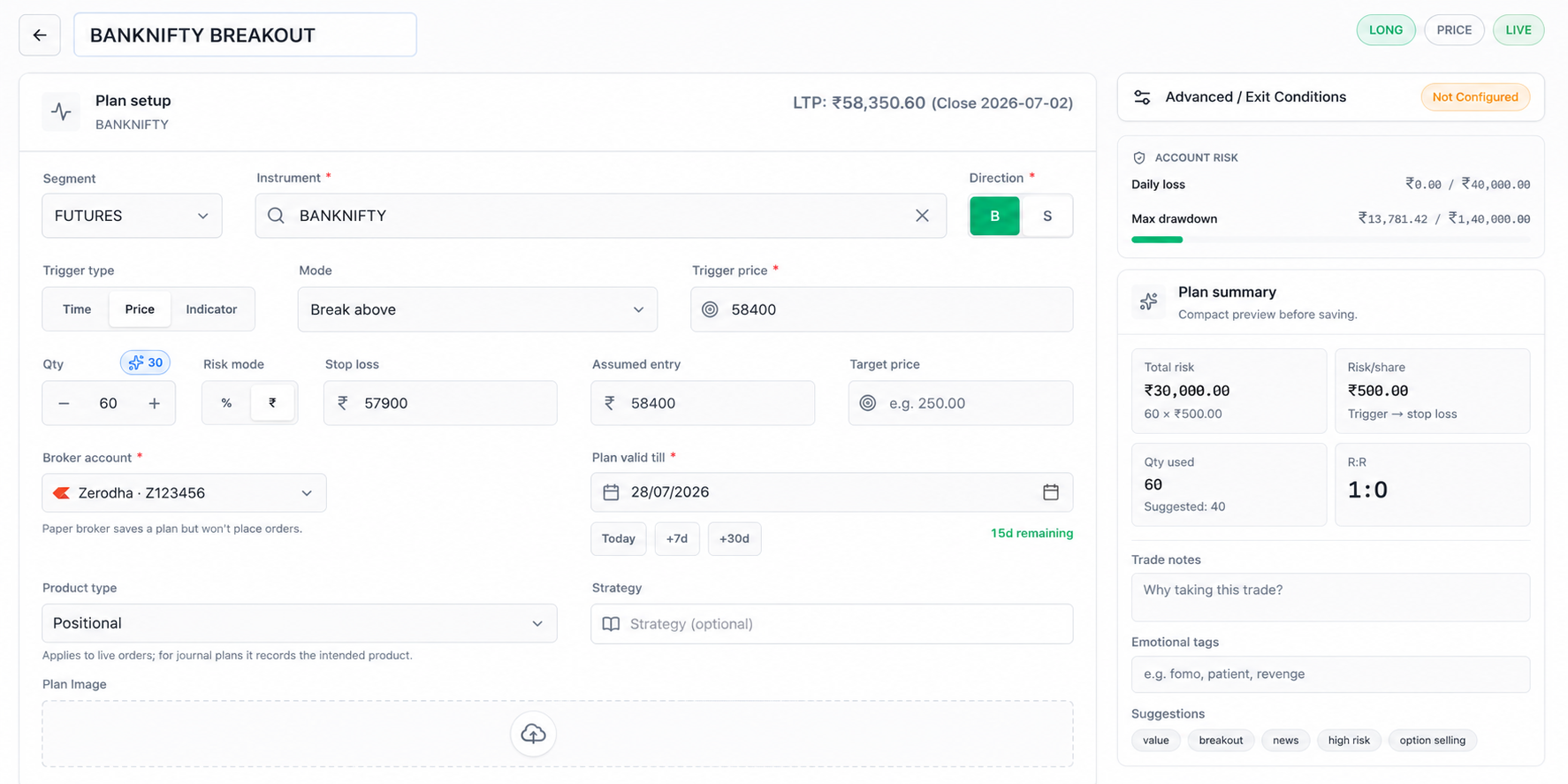This screenshot has width=1568, height=784.
Task: Click the Zerodha kite logo icon
Action: pyautogui.click(x=61, y=493)
